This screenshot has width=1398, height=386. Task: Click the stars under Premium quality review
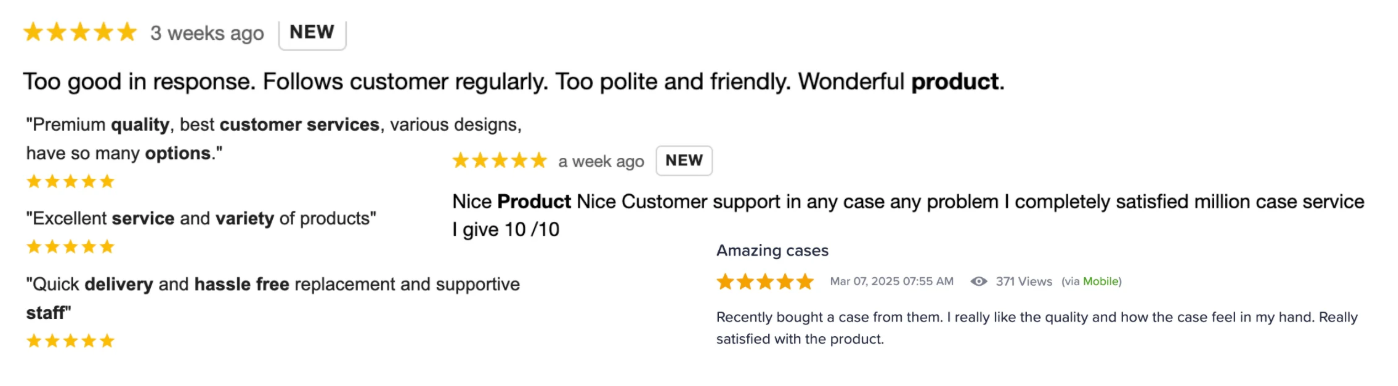coord(71,181)
